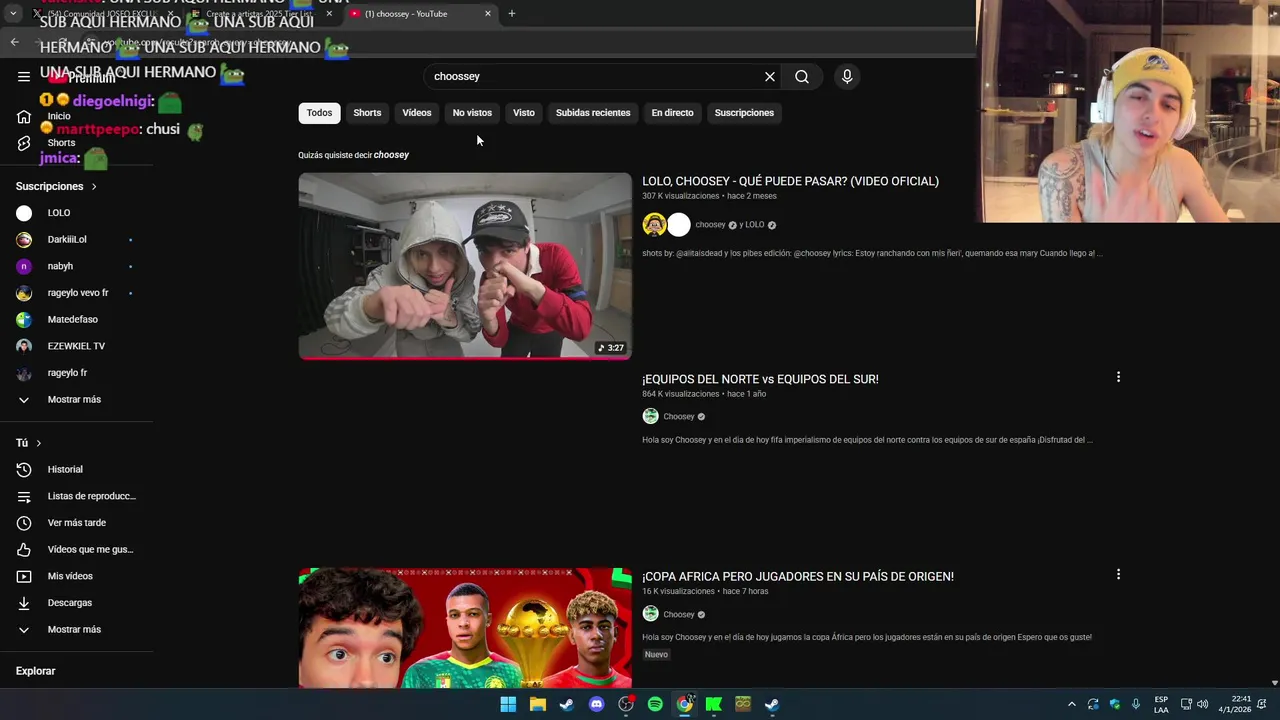Select the Todos filter chip

tap(319, 113)
